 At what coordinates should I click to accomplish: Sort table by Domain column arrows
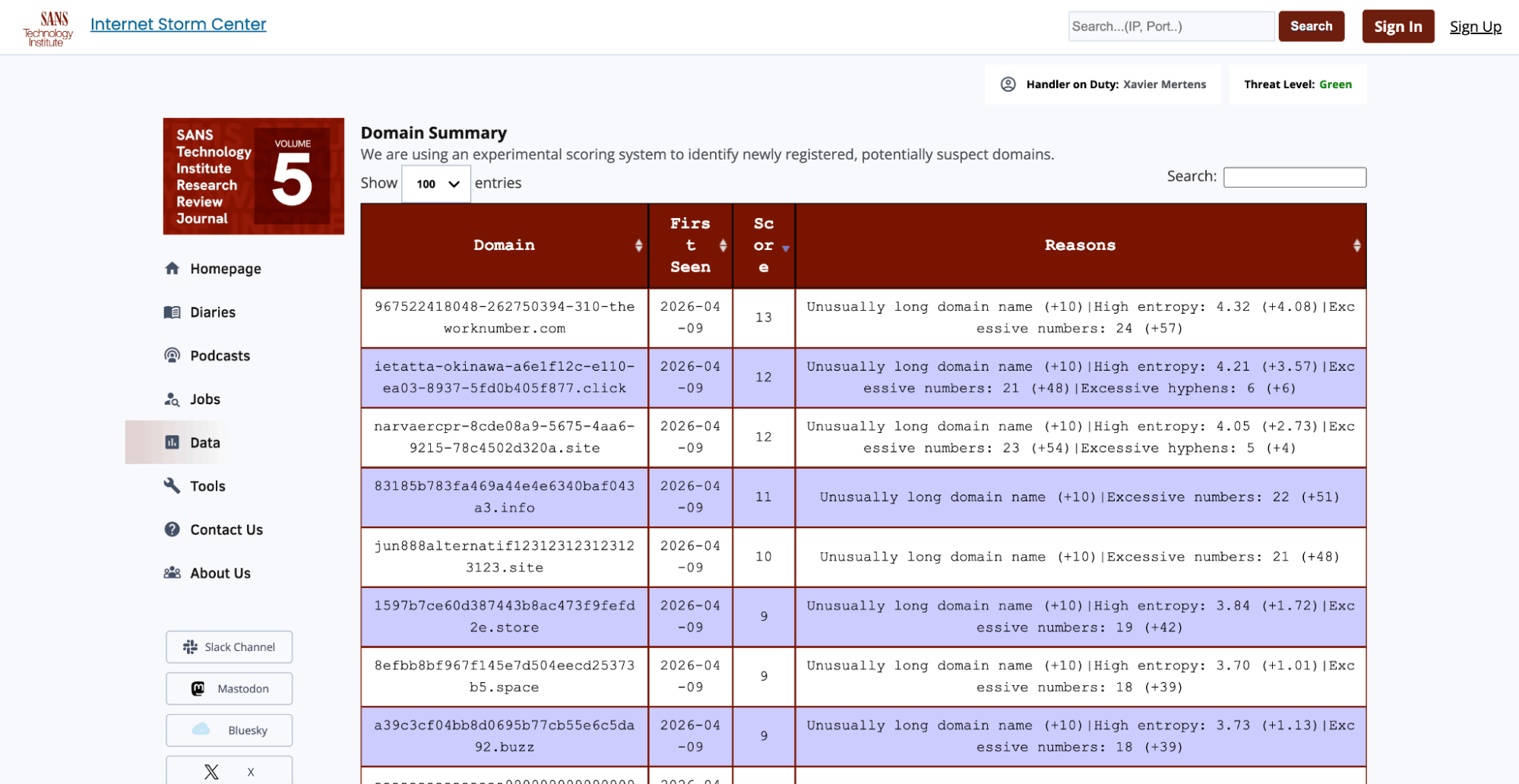(x=638, y=245)
